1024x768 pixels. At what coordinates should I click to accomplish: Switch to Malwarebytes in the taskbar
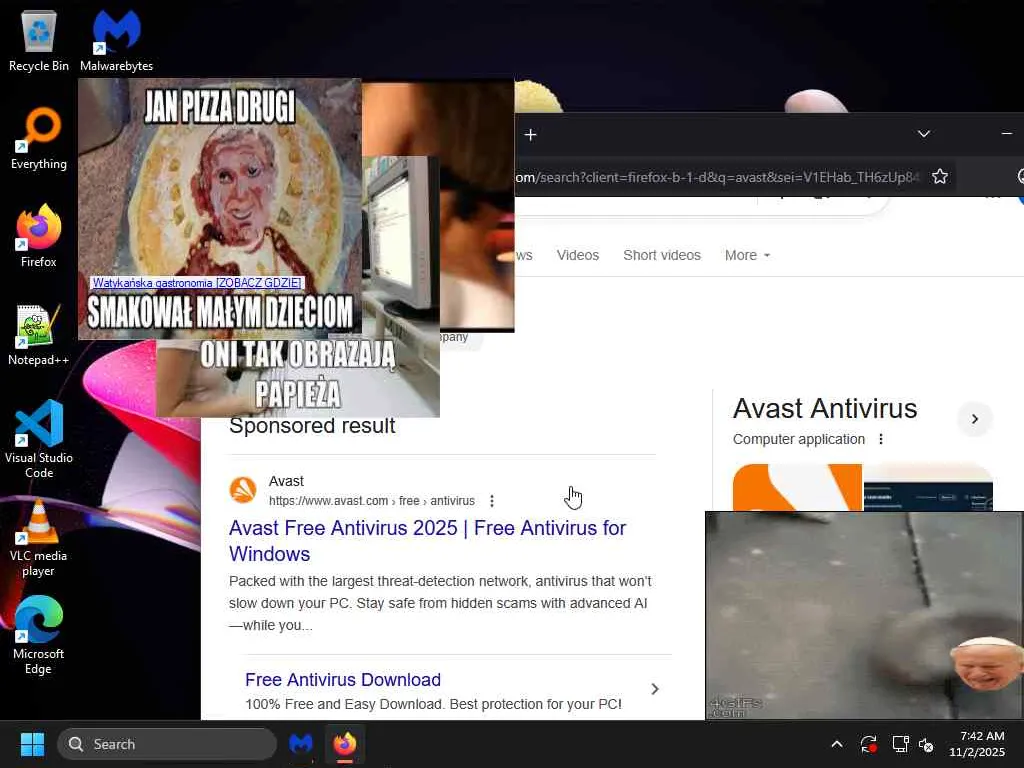(x=301, y=744)
